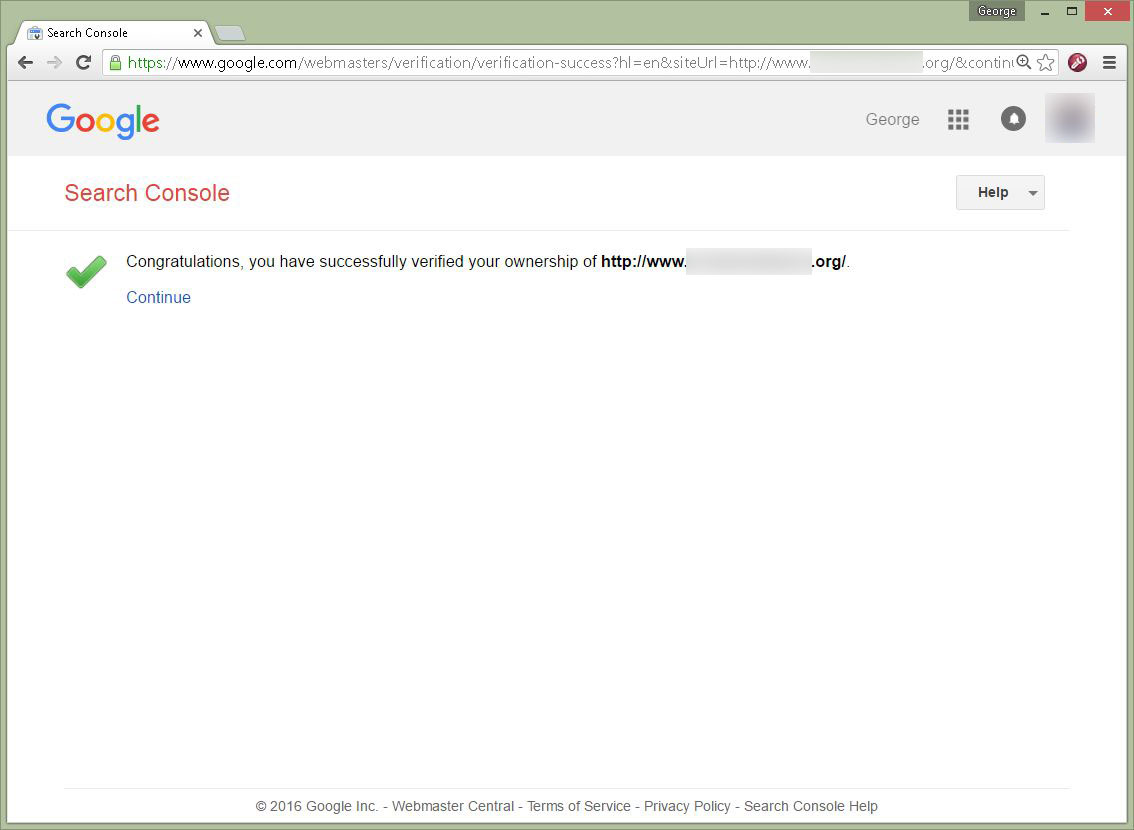Click the Google logo
1134x830 pixels.
tap(103, 121)
